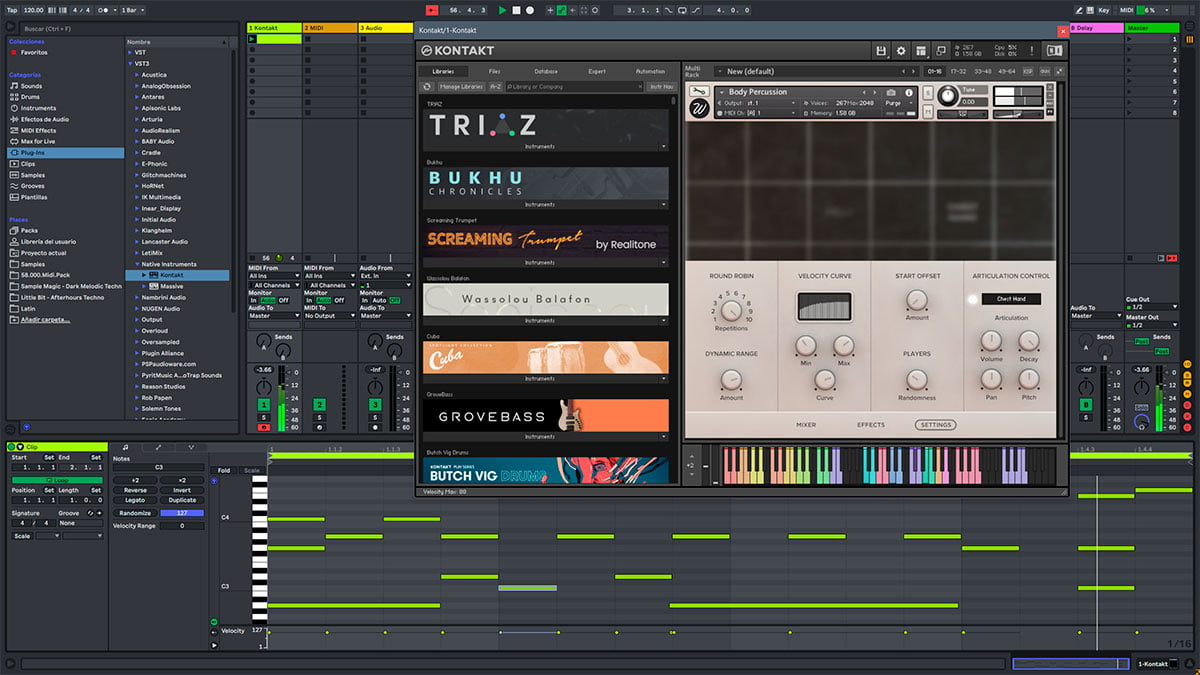Viewport: 1200px width, 675px height.
Task: Click the info icon on Body Percussion
Action: (x=908, y=92)
